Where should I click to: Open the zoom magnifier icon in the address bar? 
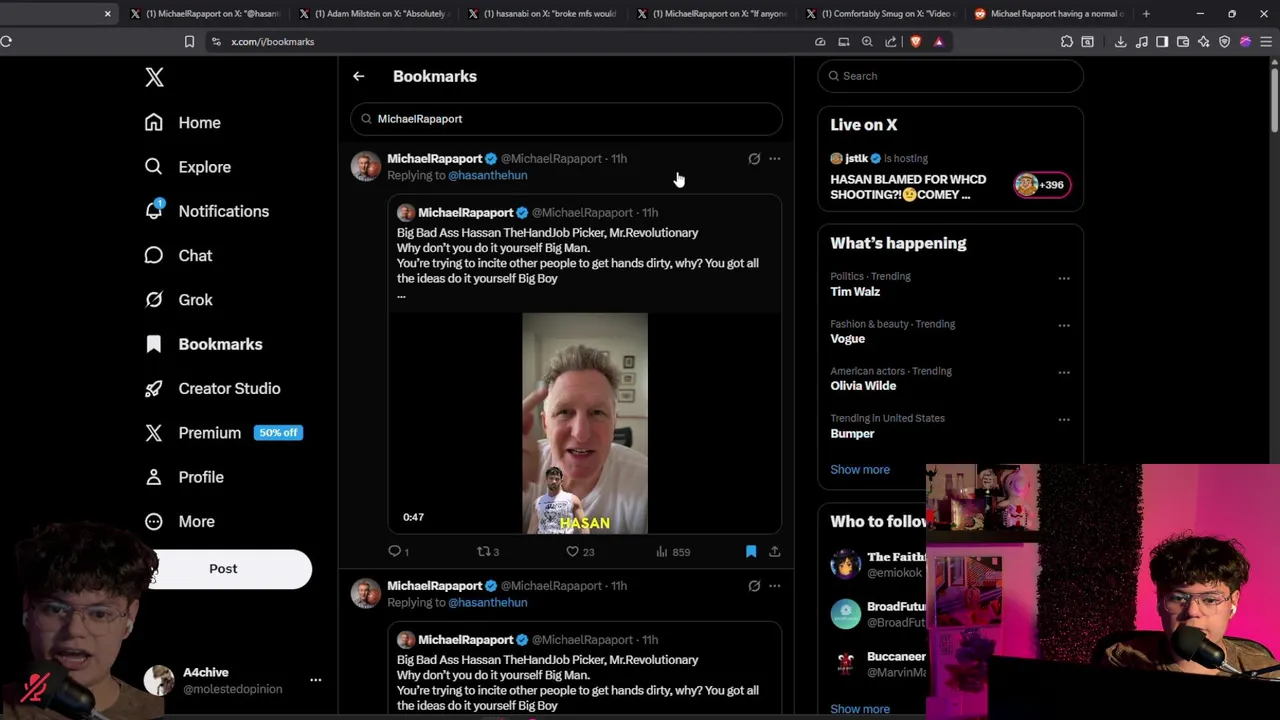point(867,42)
